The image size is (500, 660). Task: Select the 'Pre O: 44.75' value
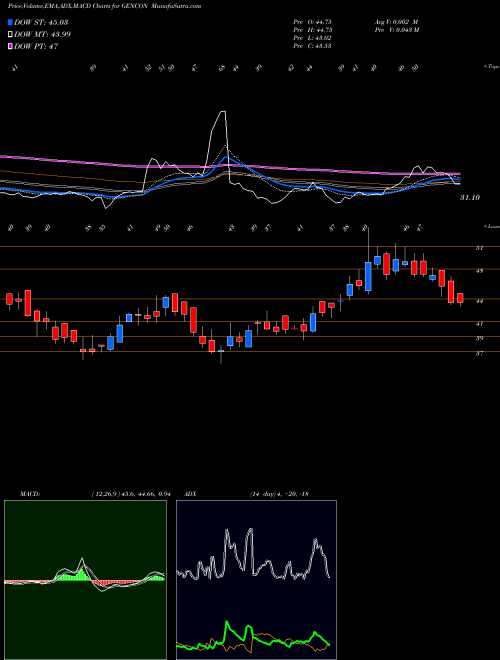(313, 21)
